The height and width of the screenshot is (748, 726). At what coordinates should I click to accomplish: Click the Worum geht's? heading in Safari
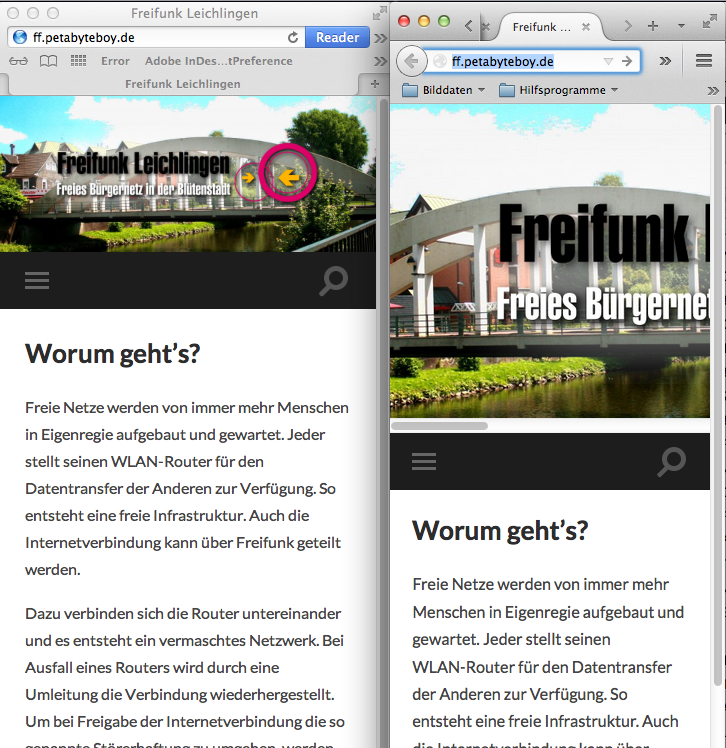pos(113,353)
